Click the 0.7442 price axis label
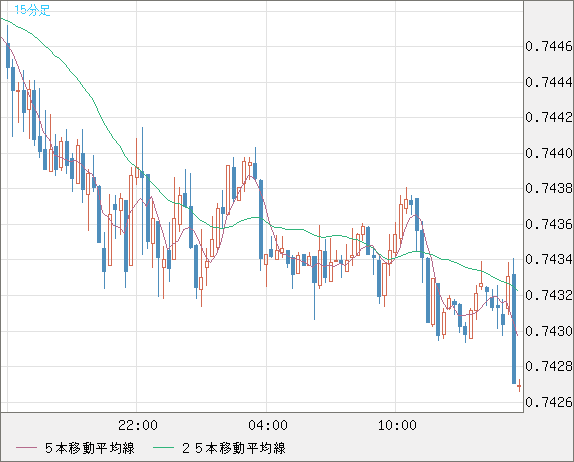574x462 pixels. [549, 118]
